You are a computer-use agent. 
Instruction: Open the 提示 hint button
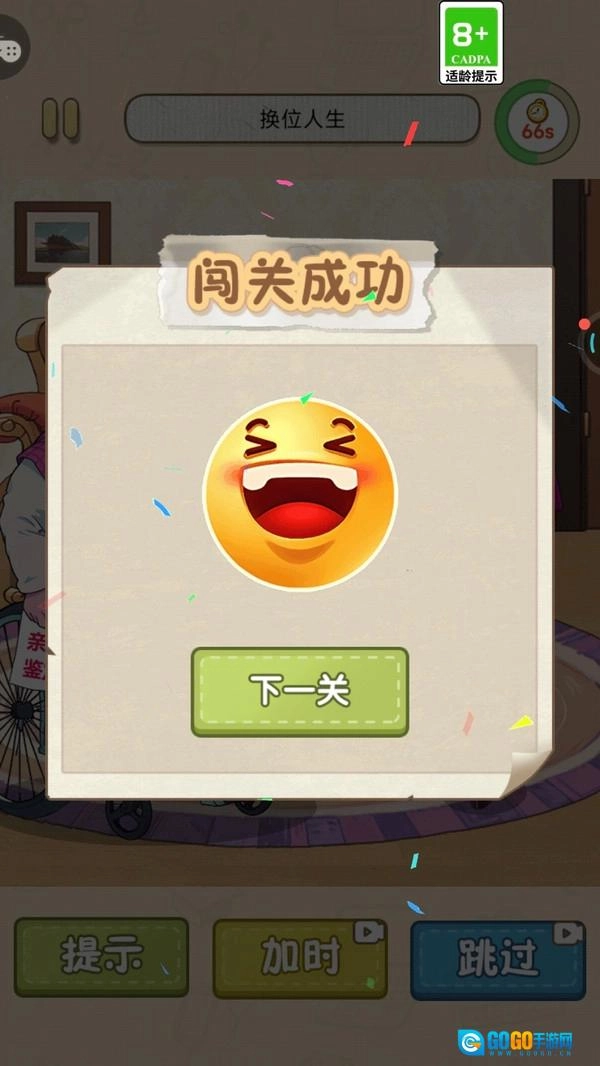click(101, 957)
